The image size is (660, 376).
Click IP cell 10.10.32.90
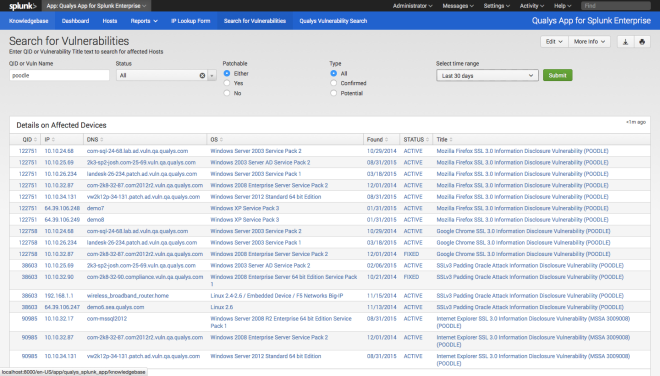coord(59,277)
